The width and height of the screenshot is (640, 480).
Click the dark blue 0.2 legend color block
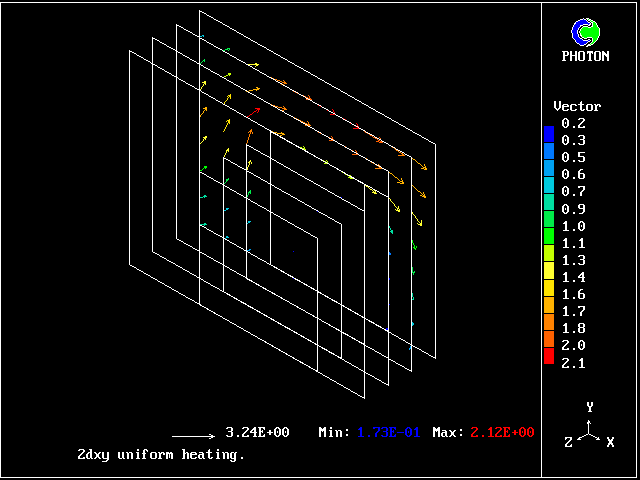point(548,132)
